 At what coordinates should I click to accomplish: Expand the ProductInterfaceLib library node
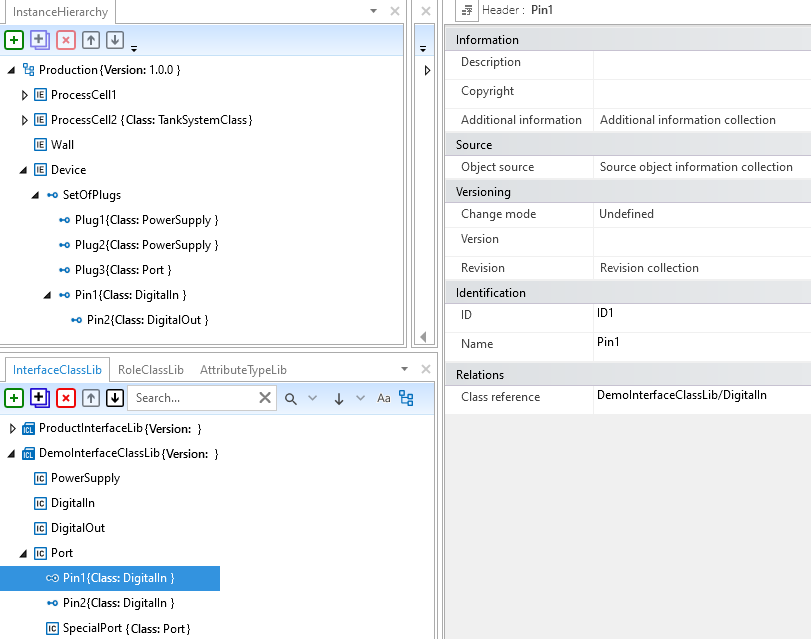click(x=13, y=429)
